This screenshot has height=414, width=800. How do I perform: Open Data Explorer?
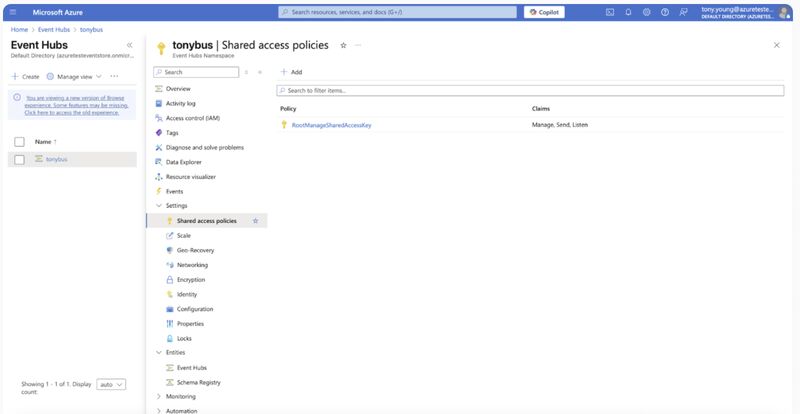tap(184, 162)
